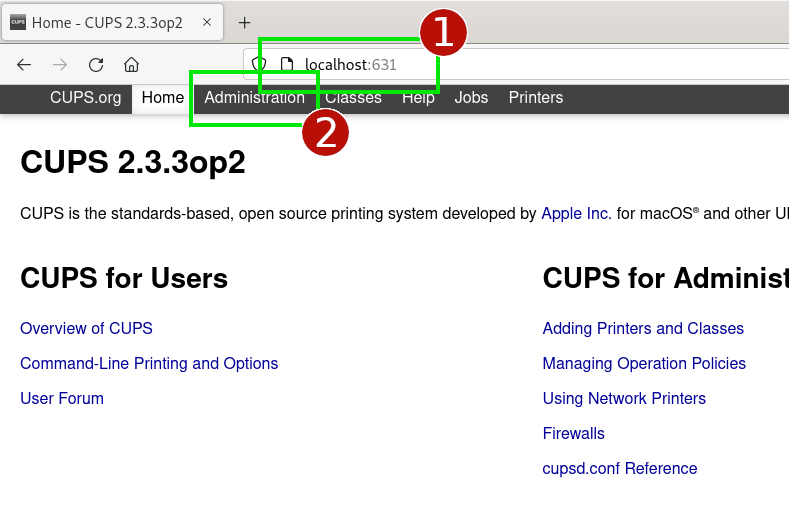The width and height of the screenshot is (789, 510).
Task: Open the Using Network Printers link
Action: coord(624,398)
